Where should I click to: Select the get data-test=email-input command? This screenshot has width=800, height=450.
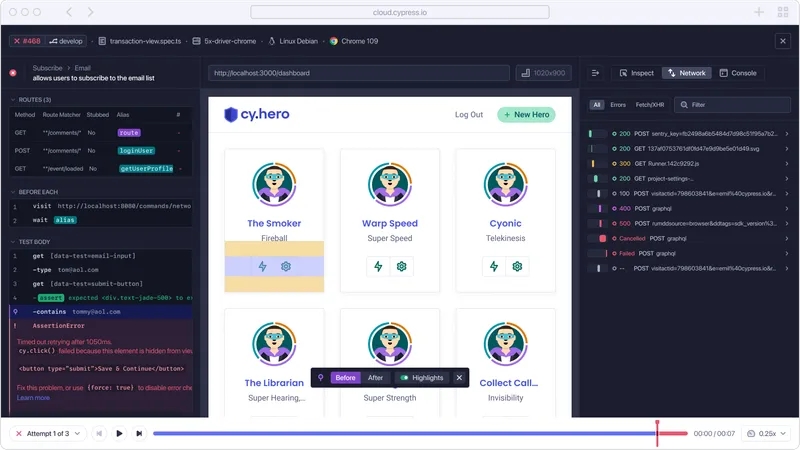pyautogui.click(x=102, y=256)
